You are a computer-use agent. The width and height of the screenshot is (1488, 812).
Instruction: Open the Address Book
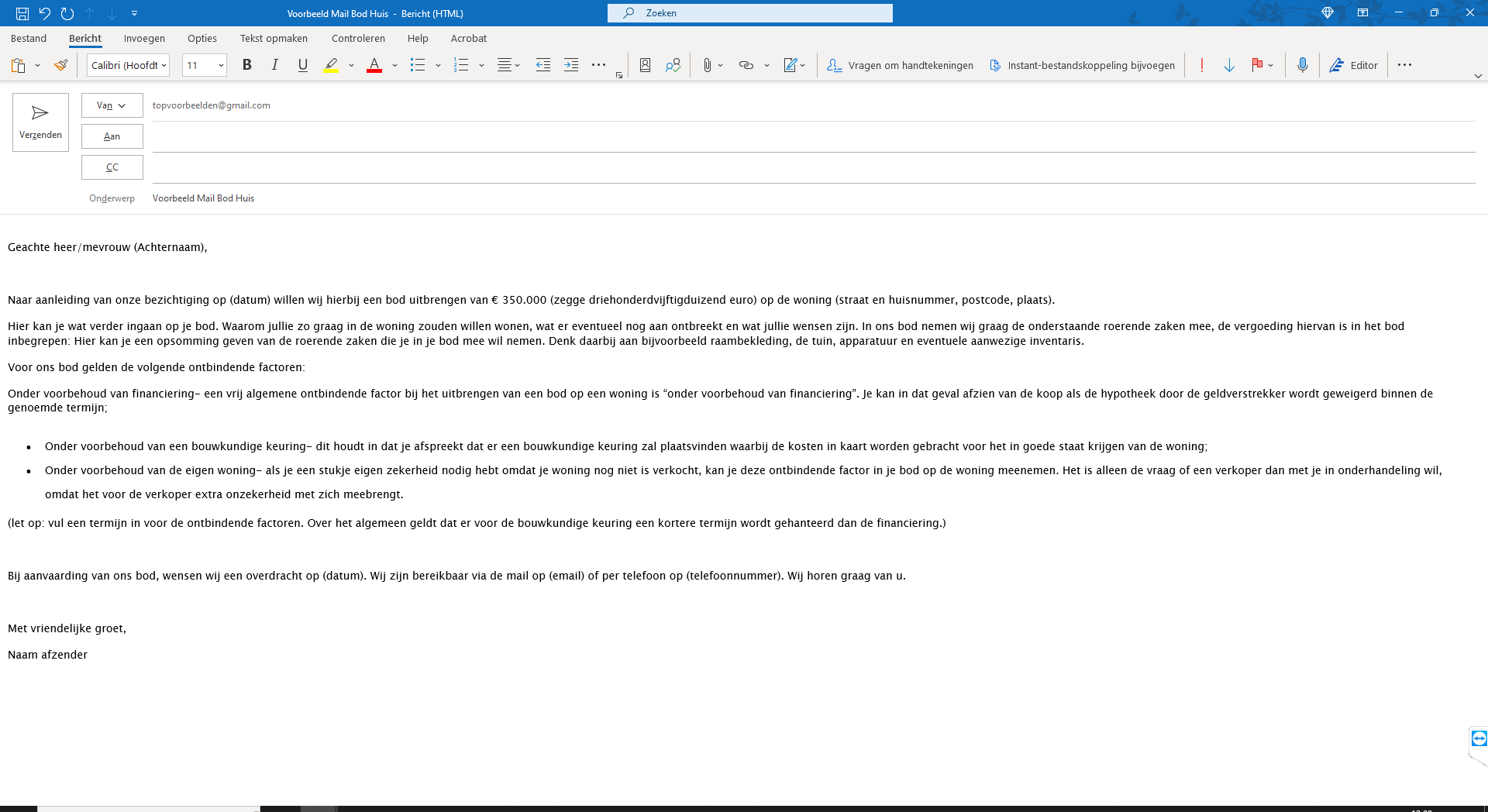(645, 66)
